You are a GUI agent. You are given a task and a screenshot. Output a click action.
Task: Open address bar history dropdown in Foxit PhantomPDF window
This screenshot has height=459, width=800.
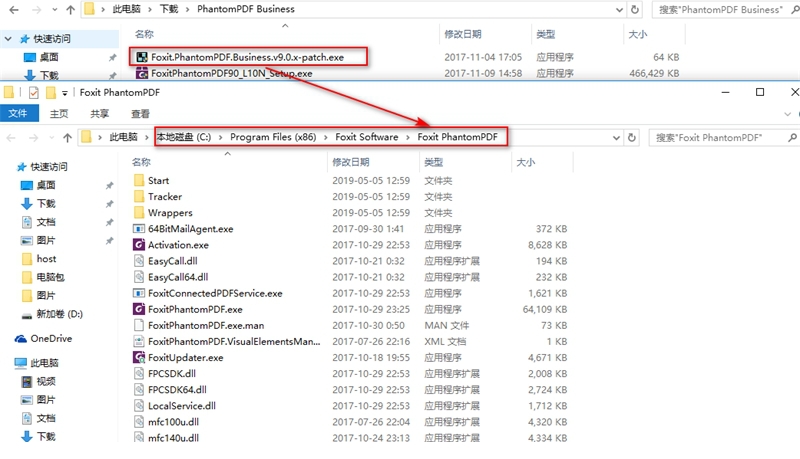pos(616,138)
